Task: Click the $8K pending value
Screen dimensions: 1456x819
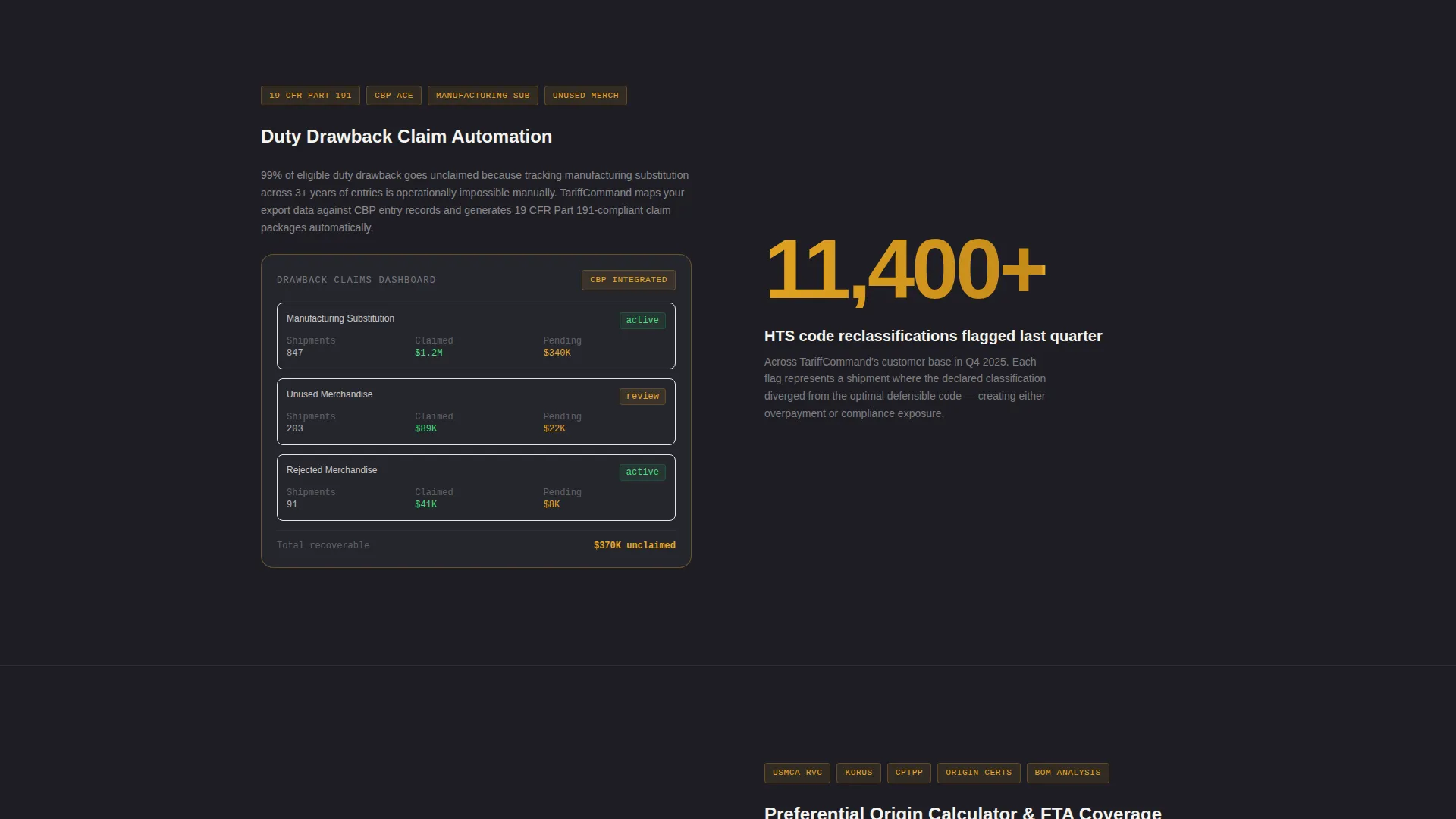Action: (x=552, y=504)
